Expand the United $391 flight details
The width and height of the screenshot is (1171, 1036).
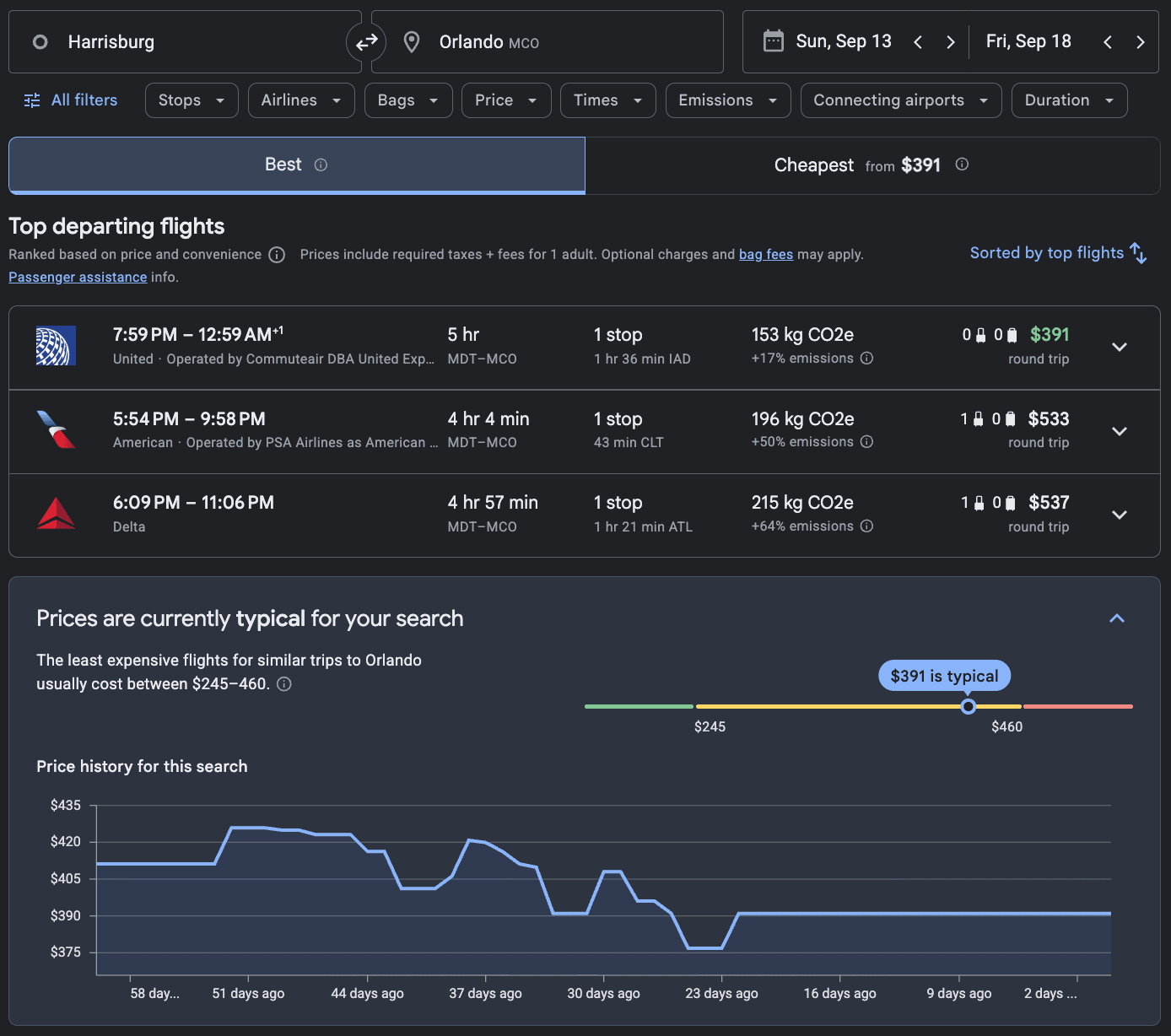(x=1120, y=347)
